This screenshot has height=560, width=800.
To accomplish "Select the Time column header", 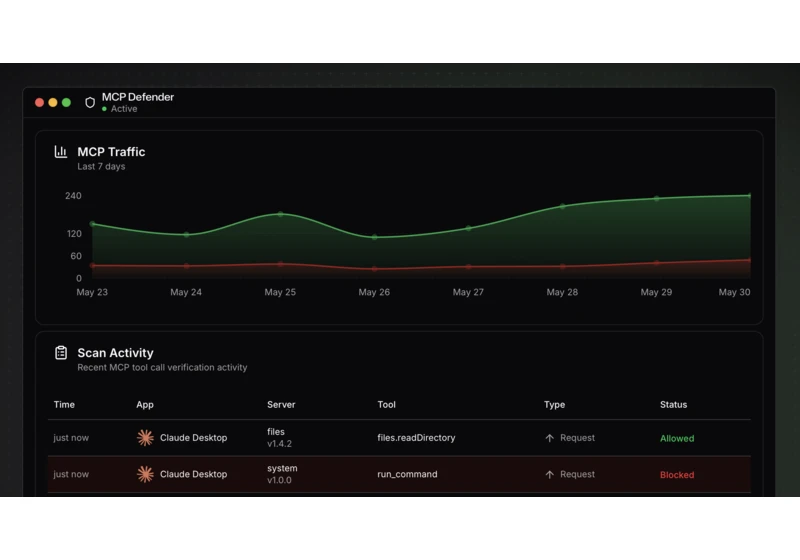I will [x=64, y=404].
